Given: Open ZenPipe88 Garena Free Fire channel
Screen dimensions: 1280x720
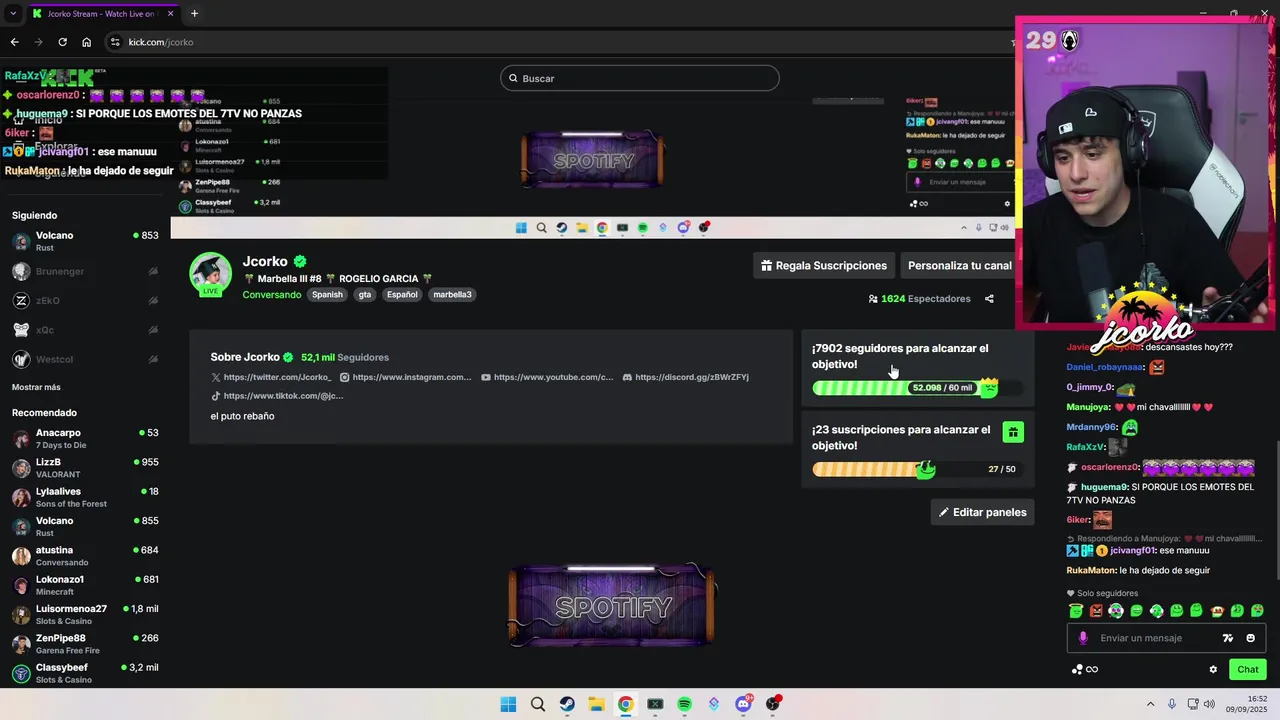Looking at the screenshot, I should 85,644.
